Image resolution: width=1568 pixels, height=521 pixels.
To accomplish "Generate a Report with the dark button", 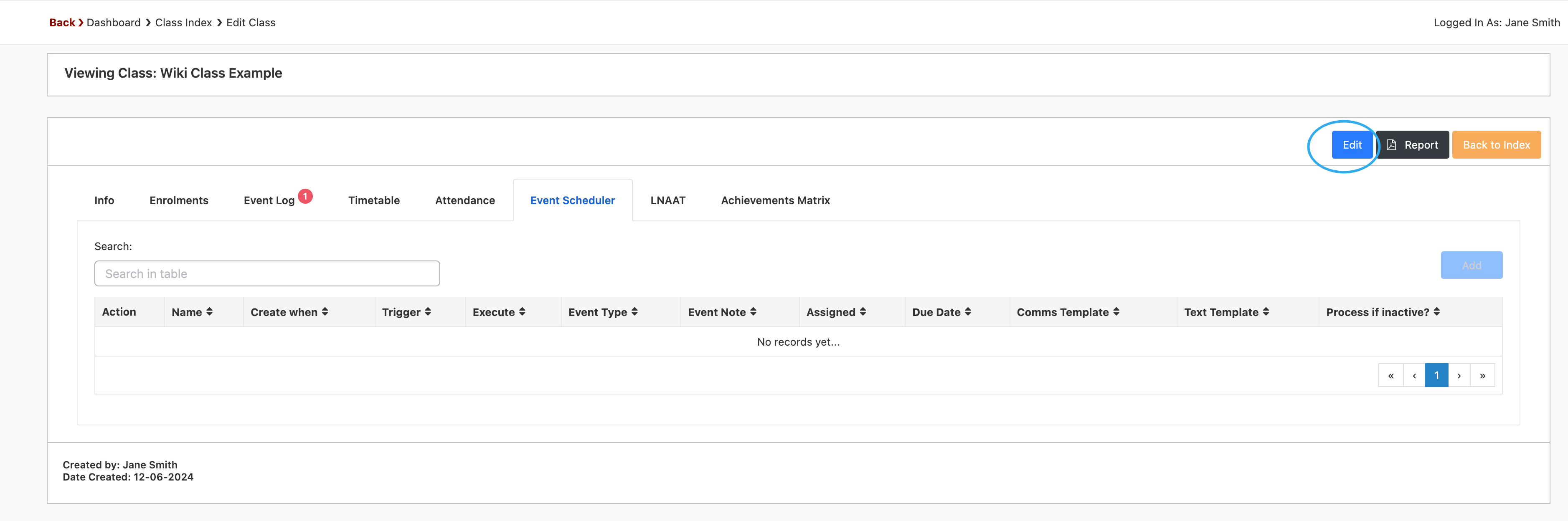I will tap(1412, 145).
